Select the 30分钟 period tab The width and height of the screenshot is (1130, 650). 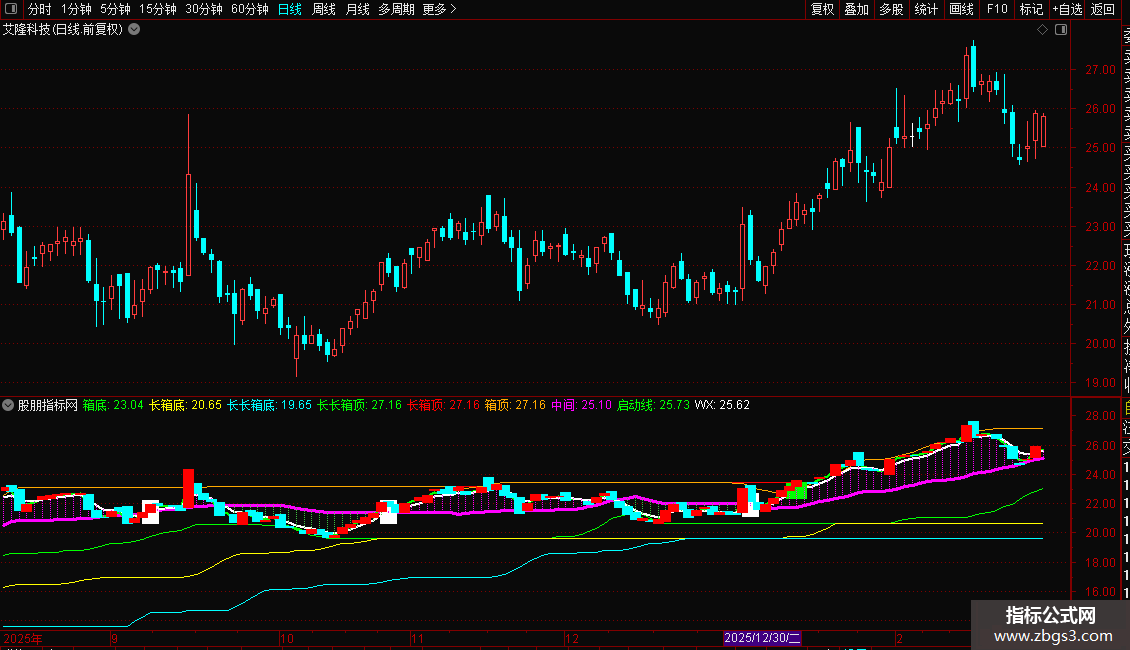[204, 9]
